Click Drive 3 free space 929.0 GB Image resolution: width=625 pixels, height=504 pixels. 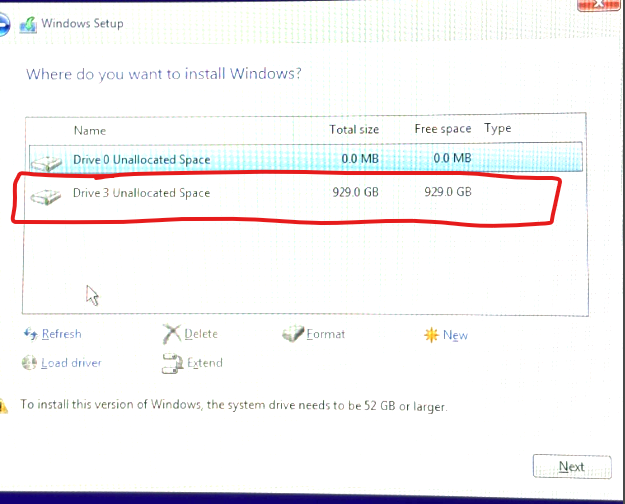tap(448, 192)
